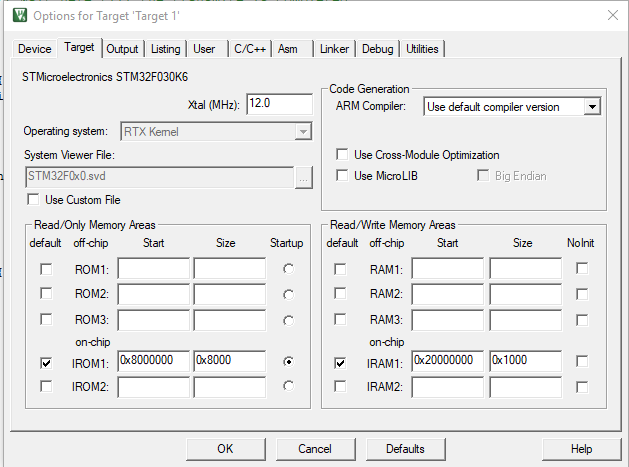This screenshot has width=629, height=467.
Task: Check the RAM1 default checkbox
Action: coord(340,269)
